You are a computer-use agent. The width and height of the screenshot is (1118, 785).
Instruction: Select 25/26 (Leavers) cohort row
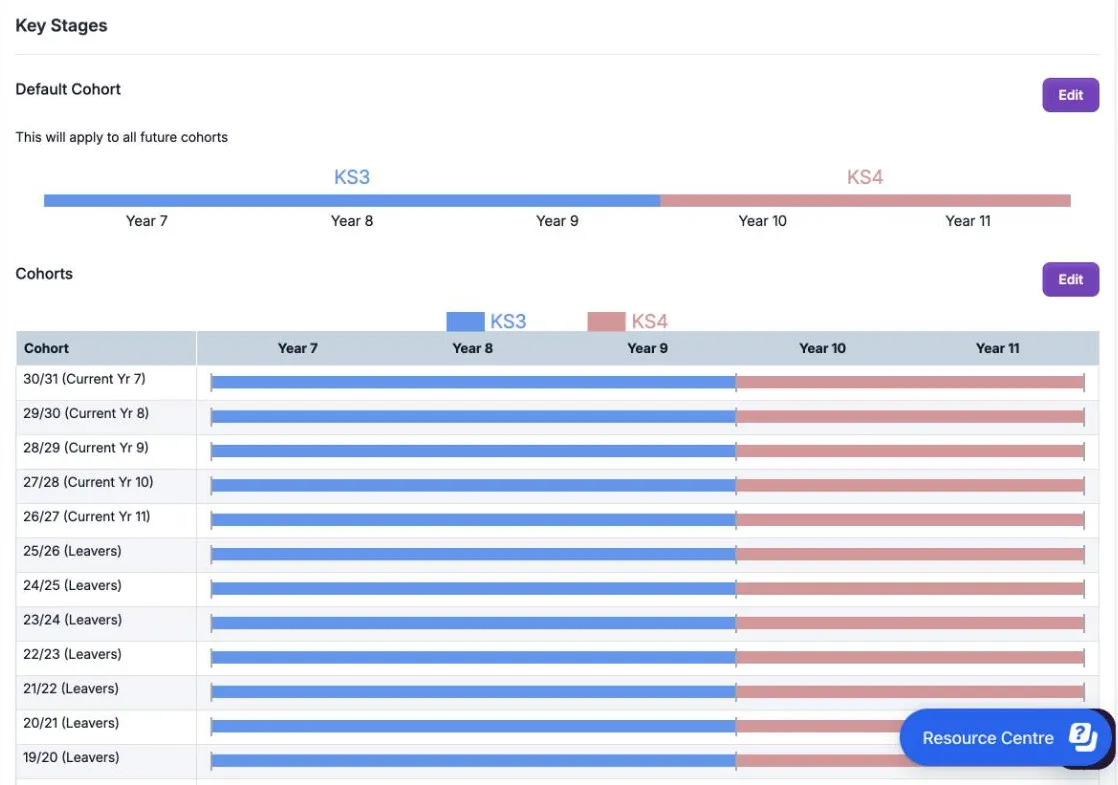[557, 555]
